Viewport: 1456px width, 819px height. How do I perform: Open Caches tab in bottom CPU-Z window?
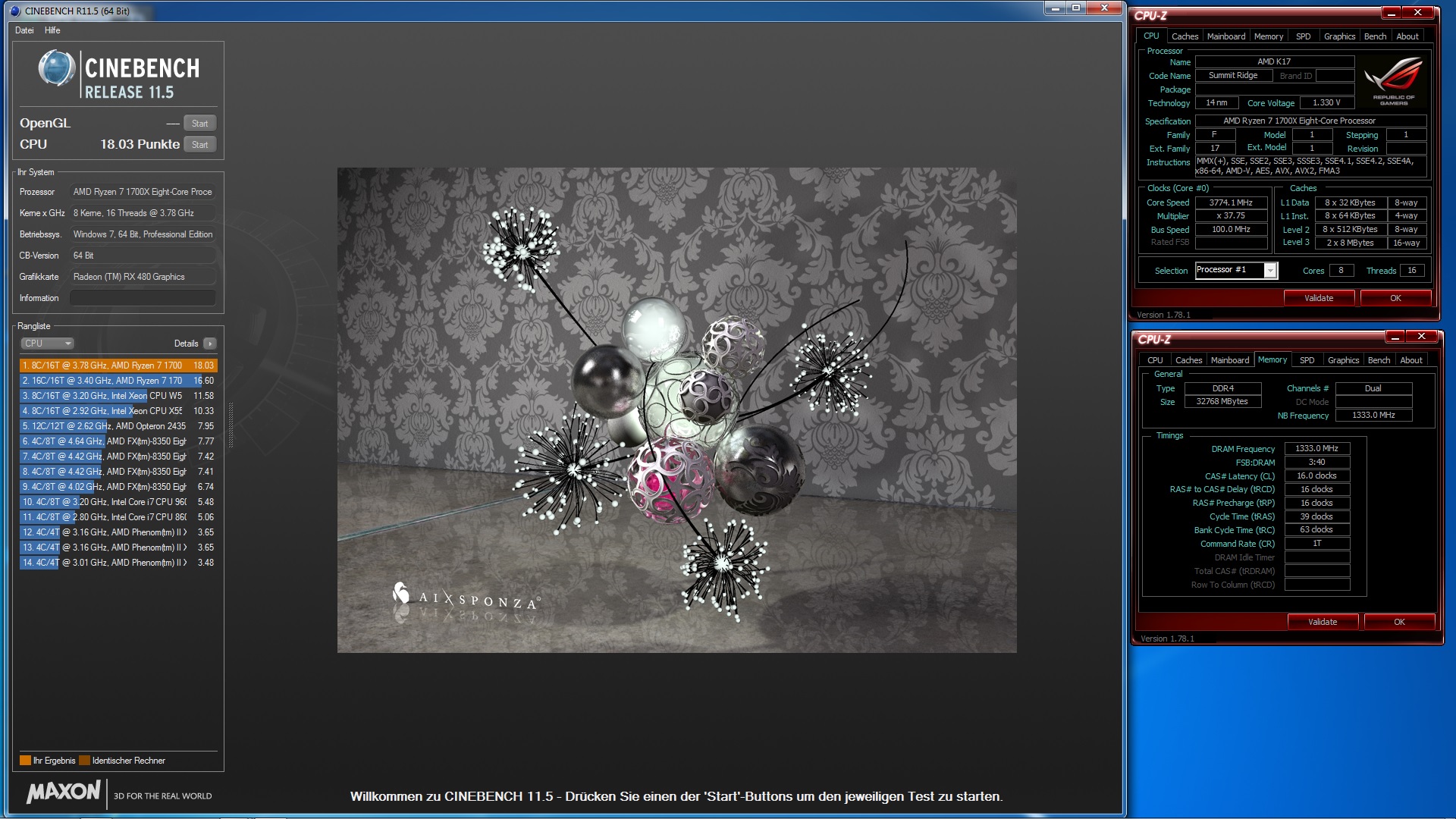point(1188,360)
